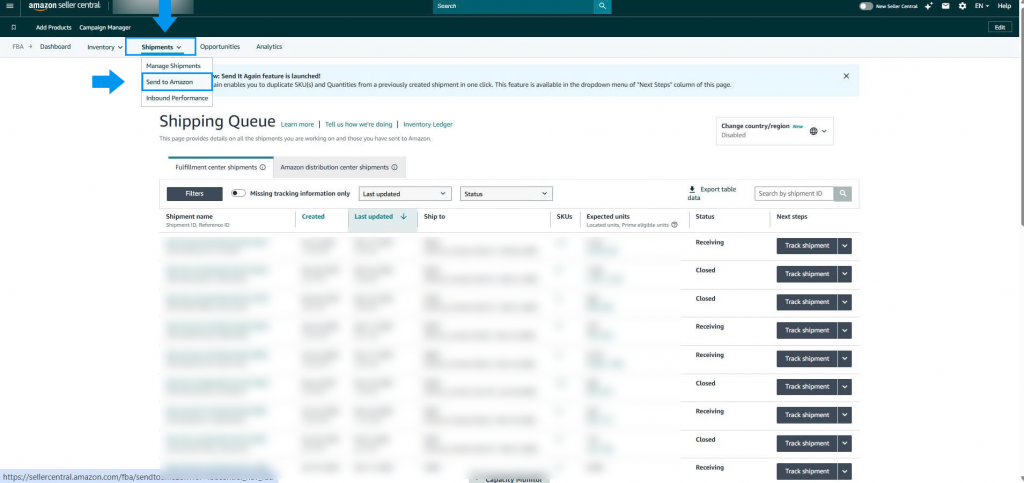The width and height of the screenshot is (1024, 483).
Task: Expand arrow next to first Track shipment
Action: 845,246
